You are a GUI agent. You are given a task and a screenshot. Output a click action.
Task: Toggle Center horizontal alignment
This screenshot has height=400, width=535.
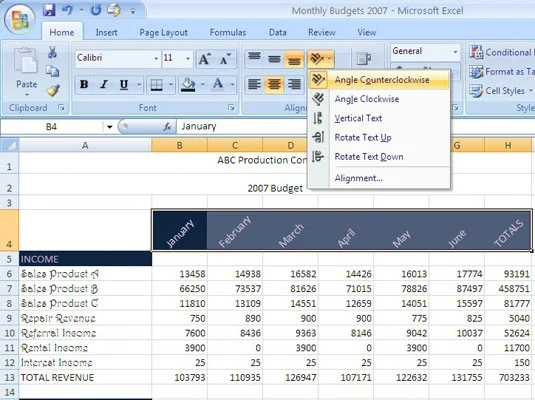coord(274,84)
